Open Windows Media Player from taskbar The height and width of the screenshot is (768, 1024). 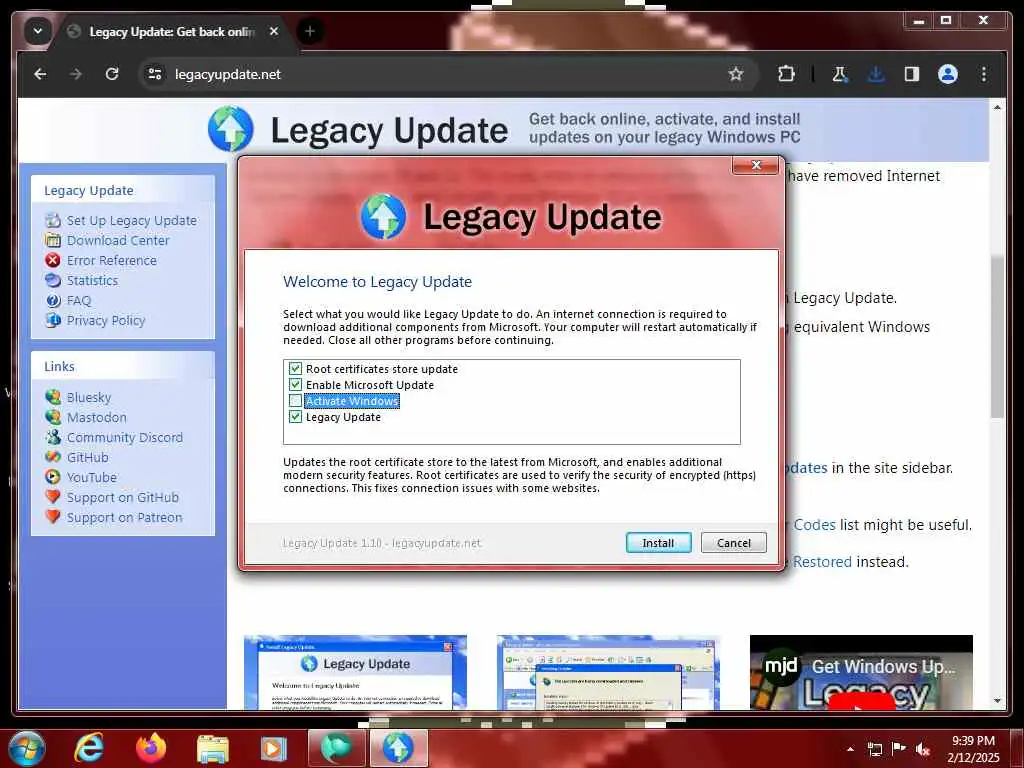pos(273,749)
